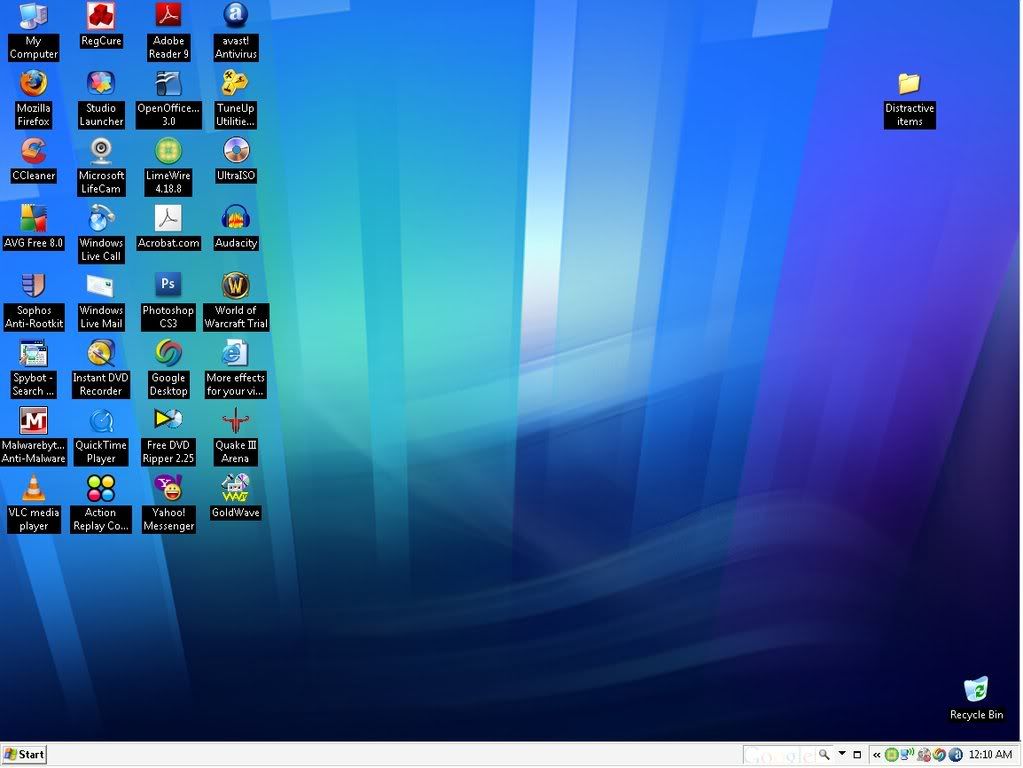Screen dimensions: 1023x768
Task: Select the LimeWire 4.18.8 icon
Action: (x=168, y=166)
